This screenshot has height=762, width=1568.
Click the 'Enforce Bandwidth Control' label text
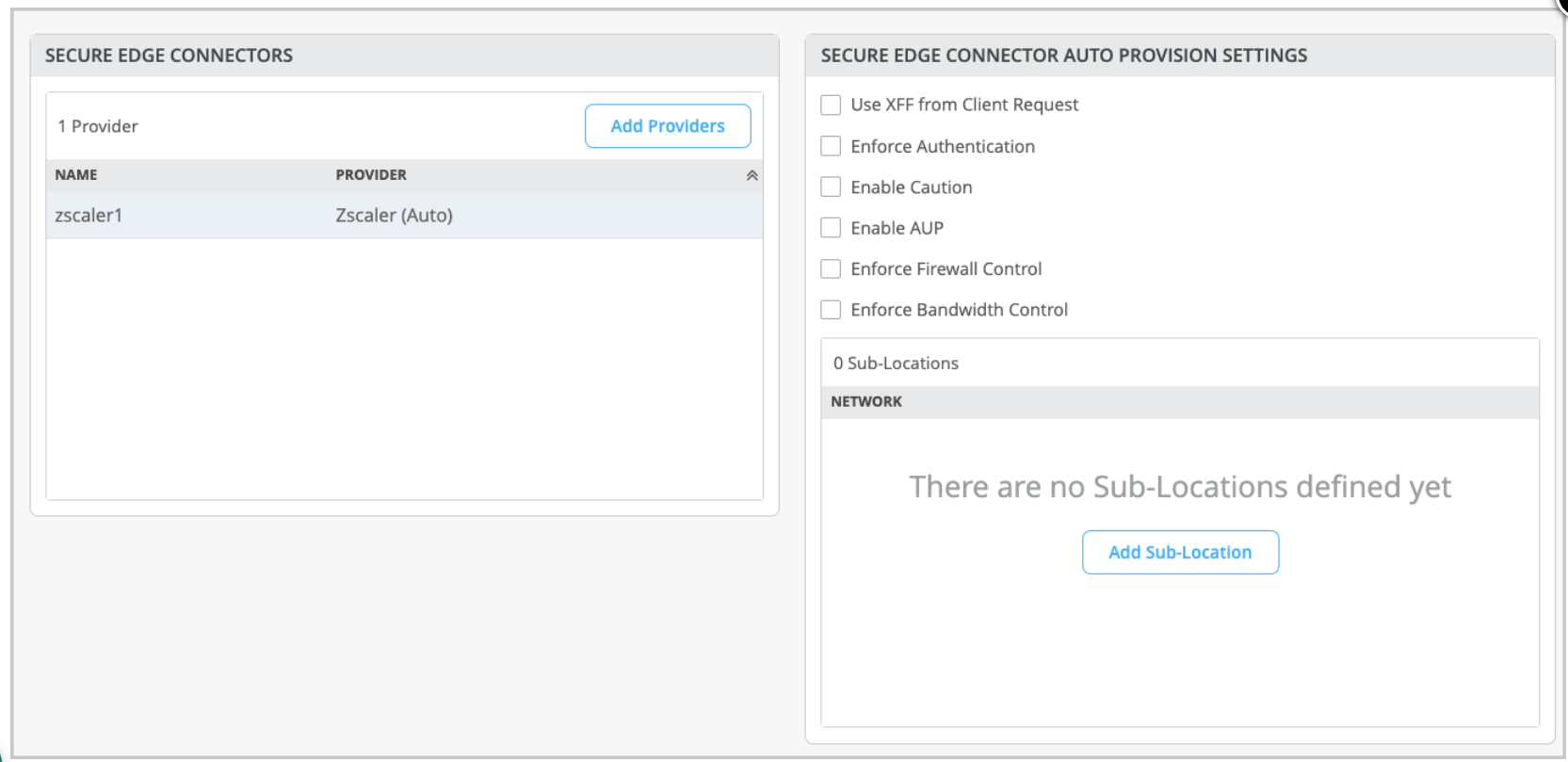(x=959, y=310)
